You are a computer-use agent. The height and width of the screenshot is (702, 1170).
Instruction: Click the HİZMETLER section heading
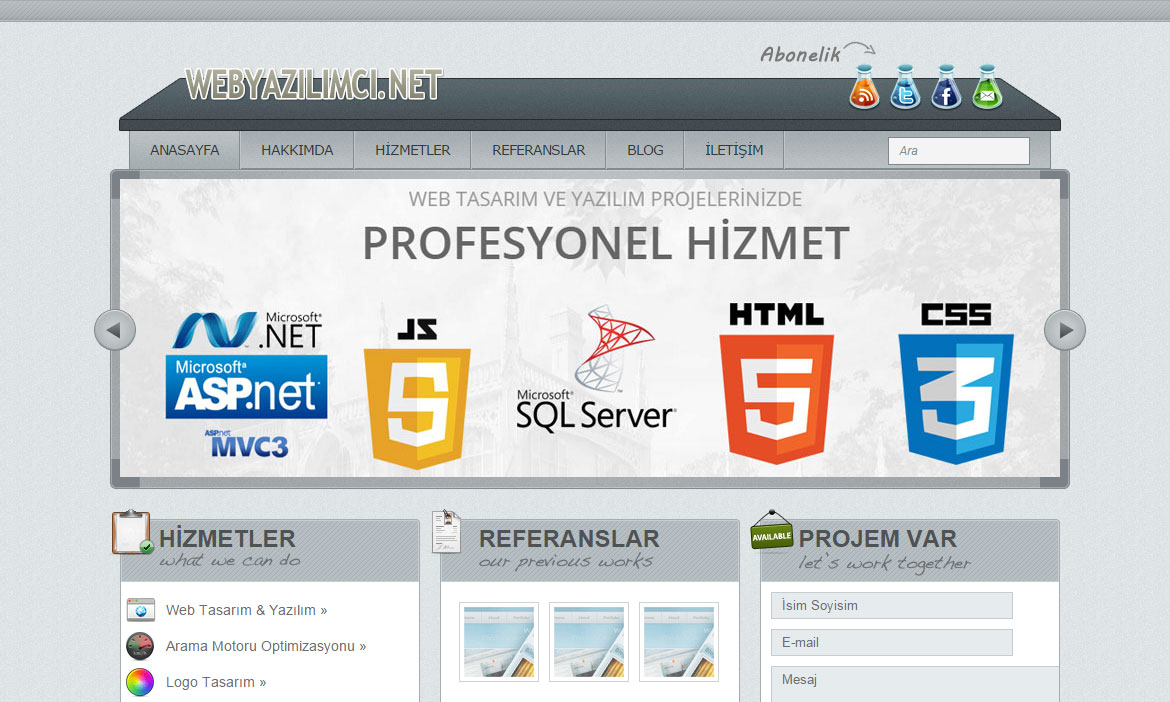point(228,539)
